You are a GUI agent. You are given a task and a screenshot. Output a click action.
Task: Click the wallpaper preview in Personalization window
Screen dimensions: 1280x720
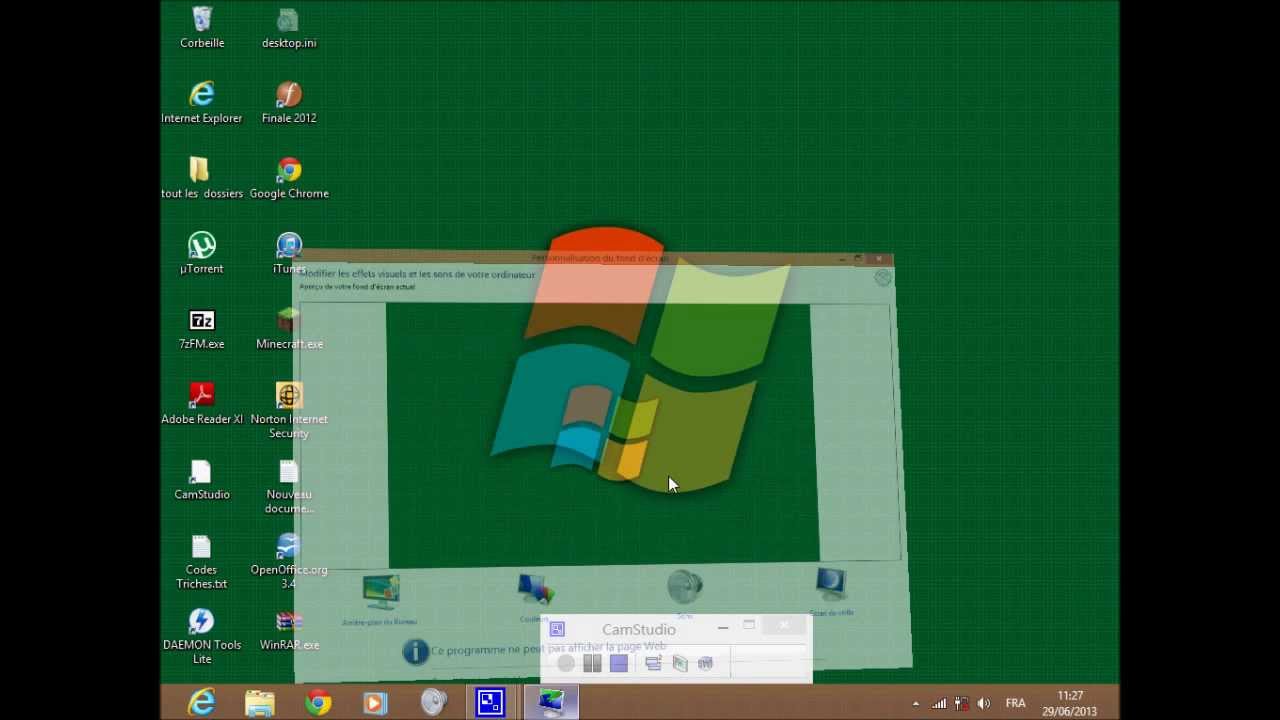pyautogui.click(x=602, y=434)
